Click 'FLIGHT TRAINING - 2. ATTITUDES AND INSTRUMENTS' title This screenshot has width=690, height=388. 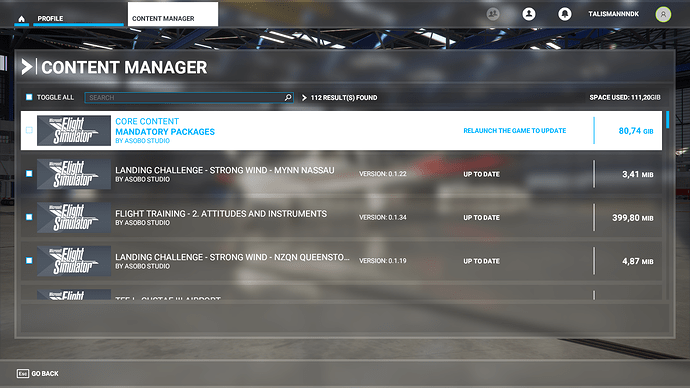(221, 213)
